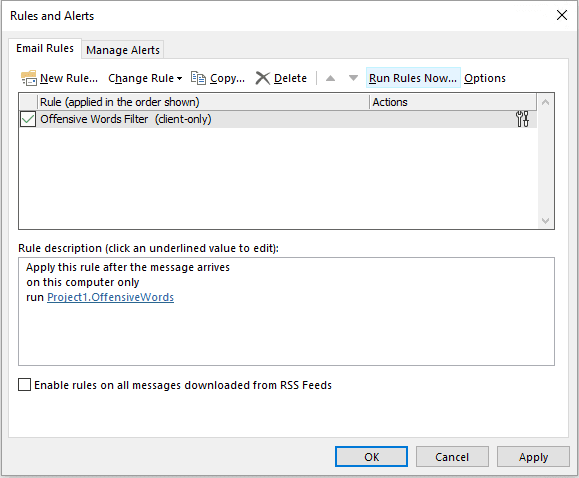Click the Delete X icon

263,78
